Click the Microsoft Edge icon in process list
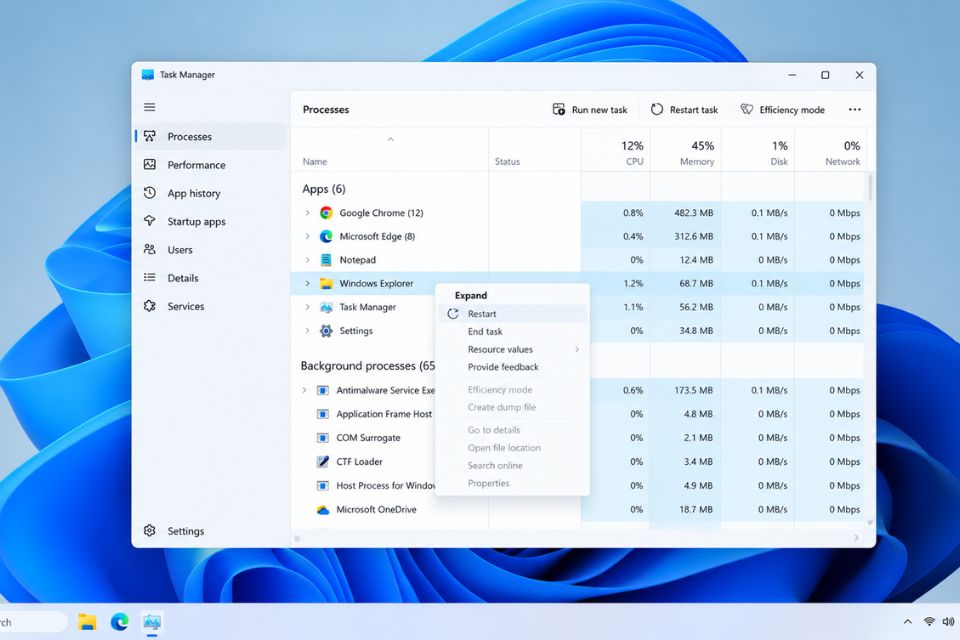Viewport: 960px width, 640px height. pos(326,236)
